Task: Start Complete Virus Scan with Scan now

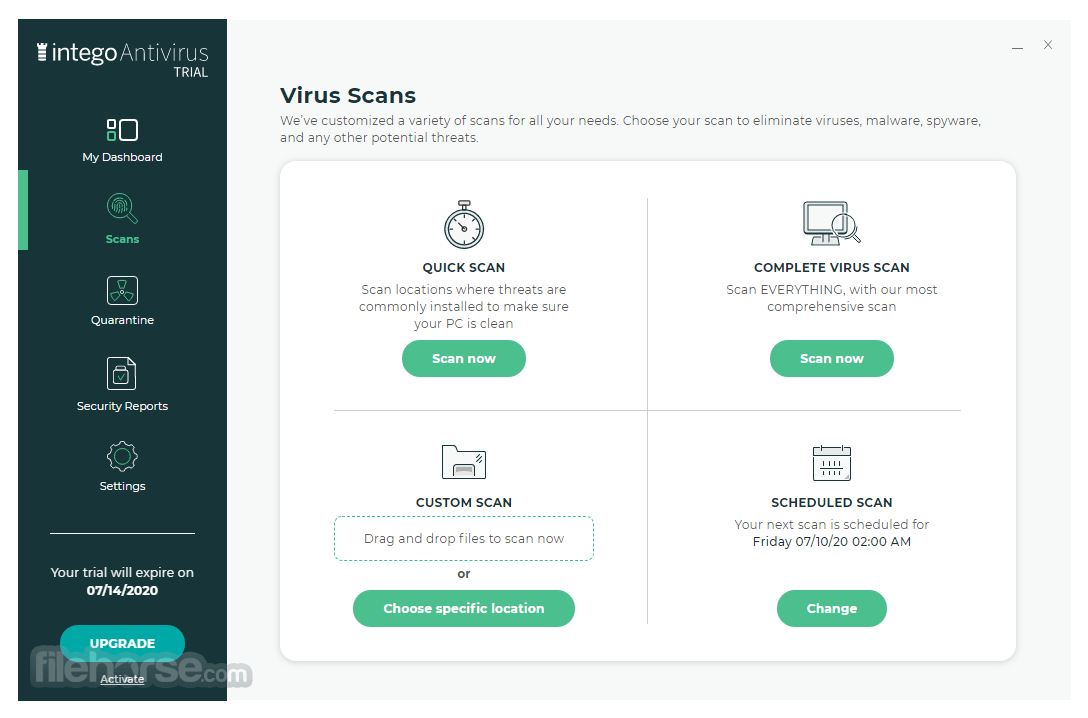Action: pos(831,359)
